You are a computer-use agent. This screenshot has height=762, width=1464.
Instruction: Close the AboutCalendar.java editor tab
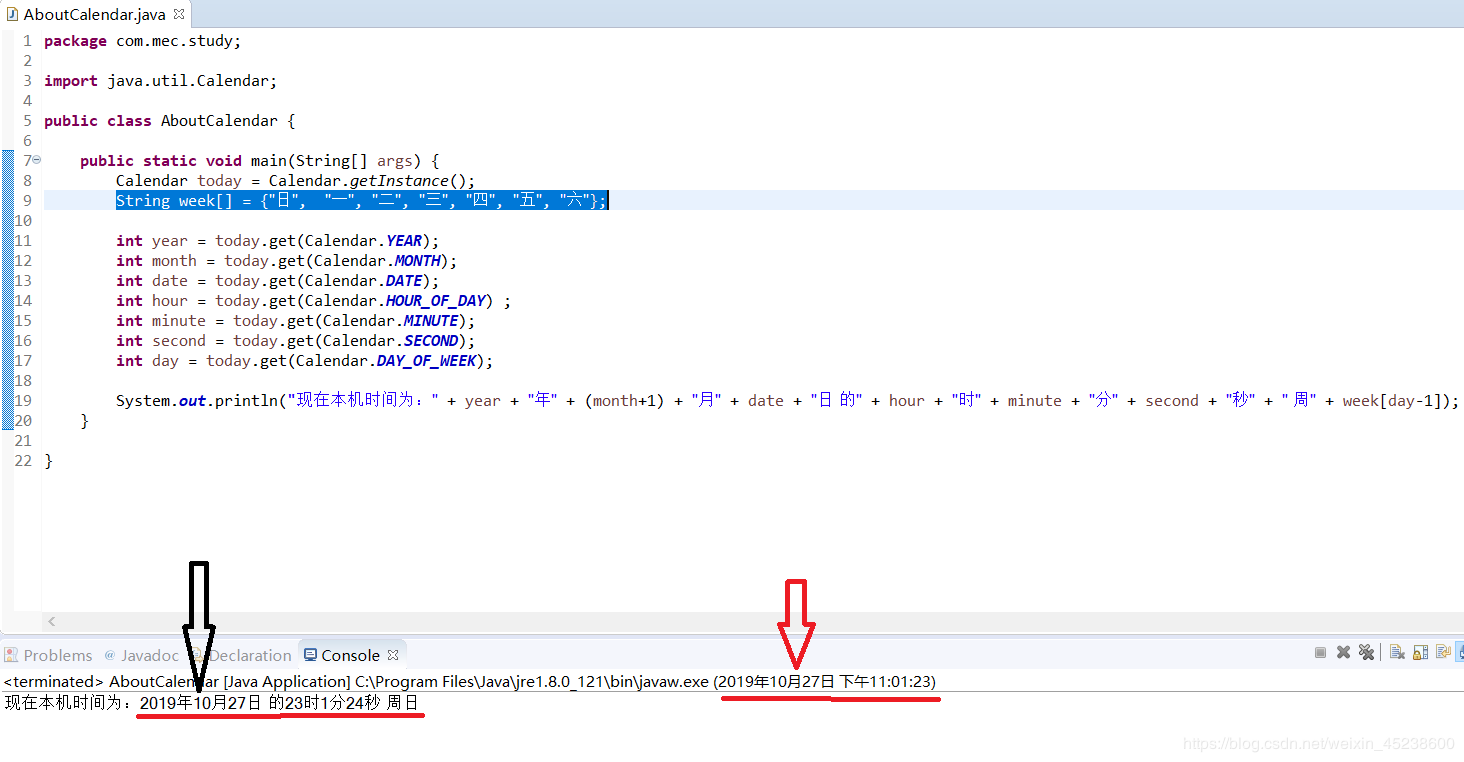click(180, 14)
